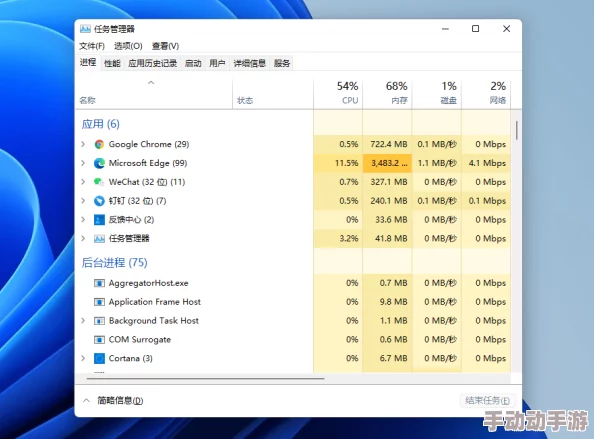Click the Background Task Host icon
Viewport: 594px width, 439px height.
point(99,321)
